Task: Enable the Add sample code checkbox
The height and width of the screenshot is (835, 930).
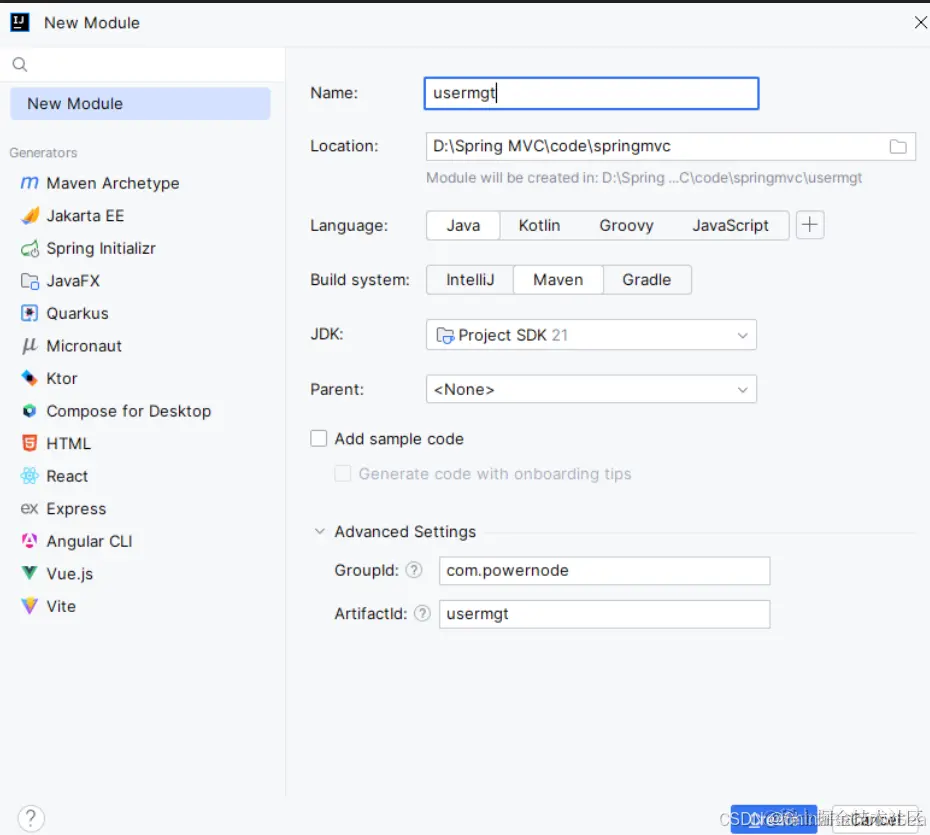Action: coord(319,439)
